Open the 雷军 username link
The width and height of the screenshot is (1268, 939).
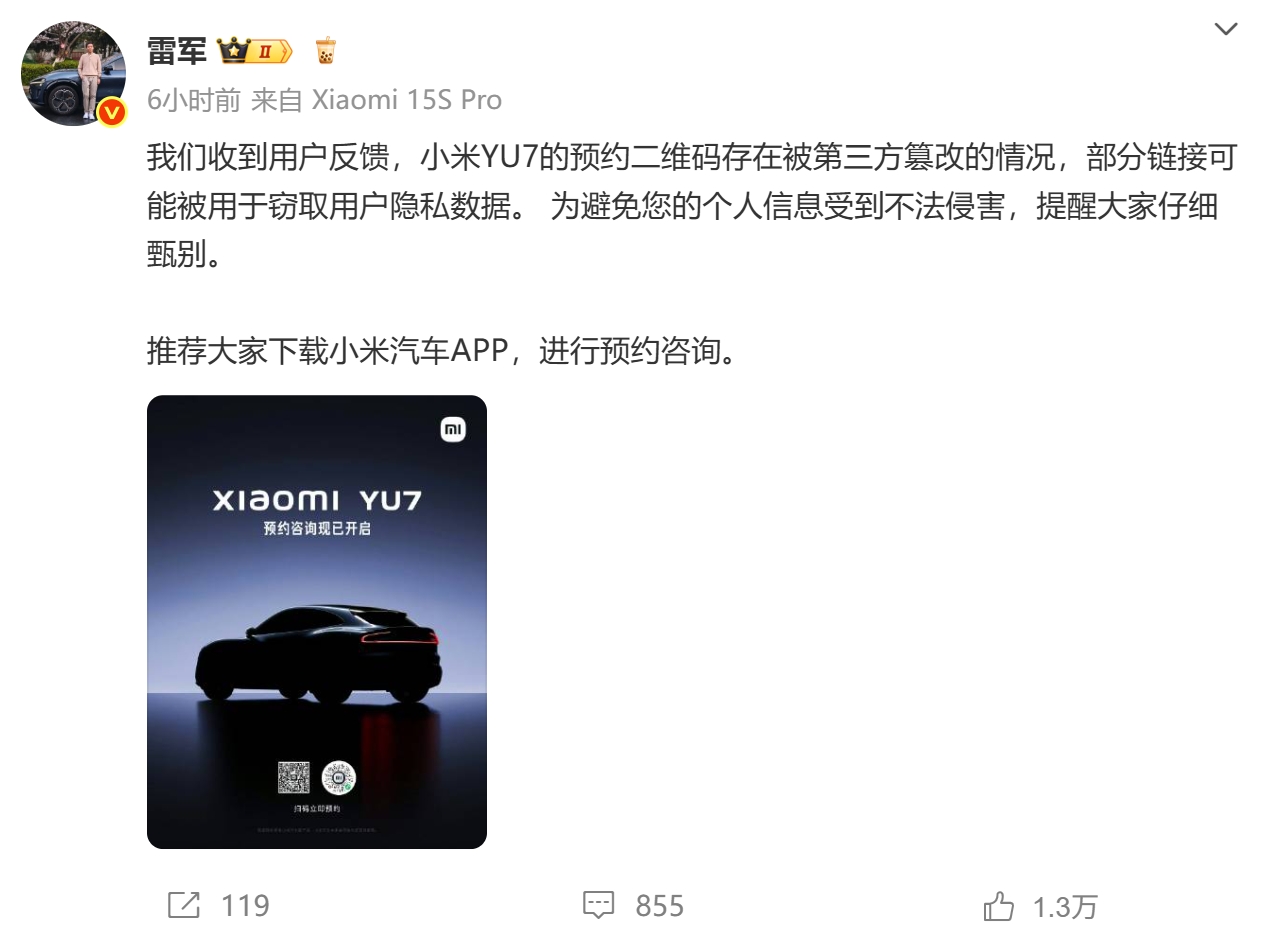(x=177, y=50)
